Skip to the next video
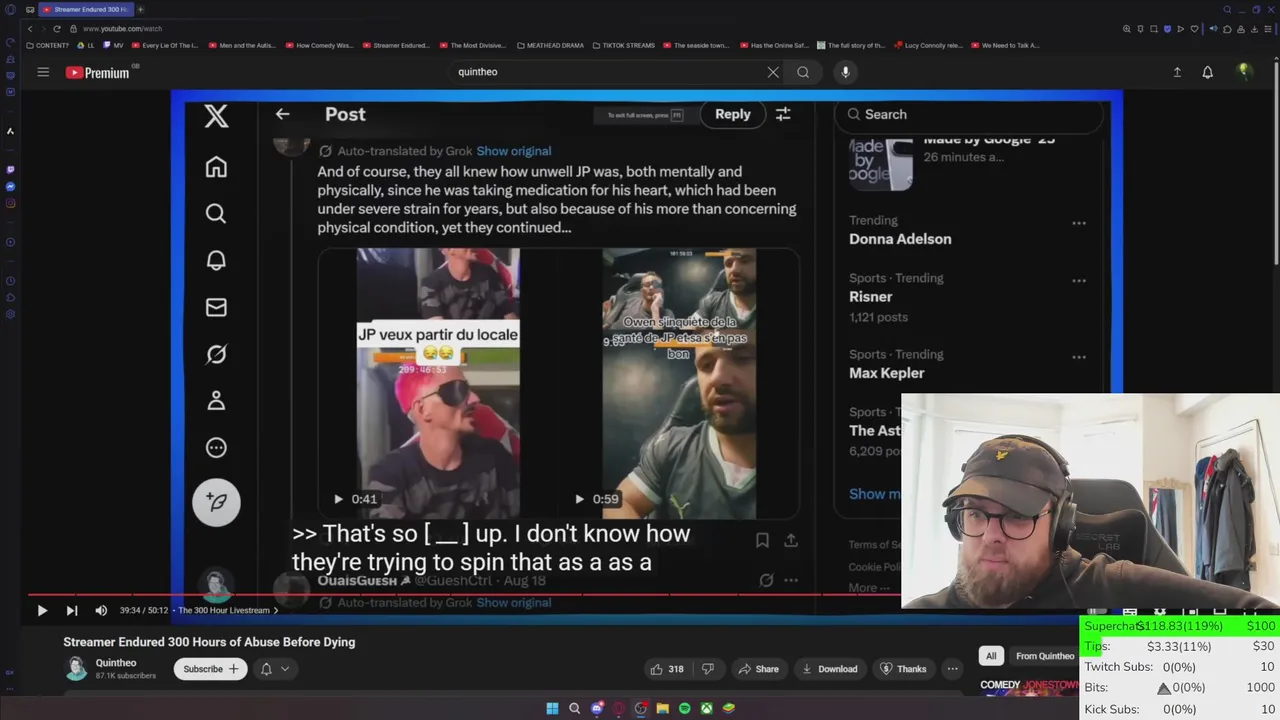The image size is (1280, 720). (72, 610)
